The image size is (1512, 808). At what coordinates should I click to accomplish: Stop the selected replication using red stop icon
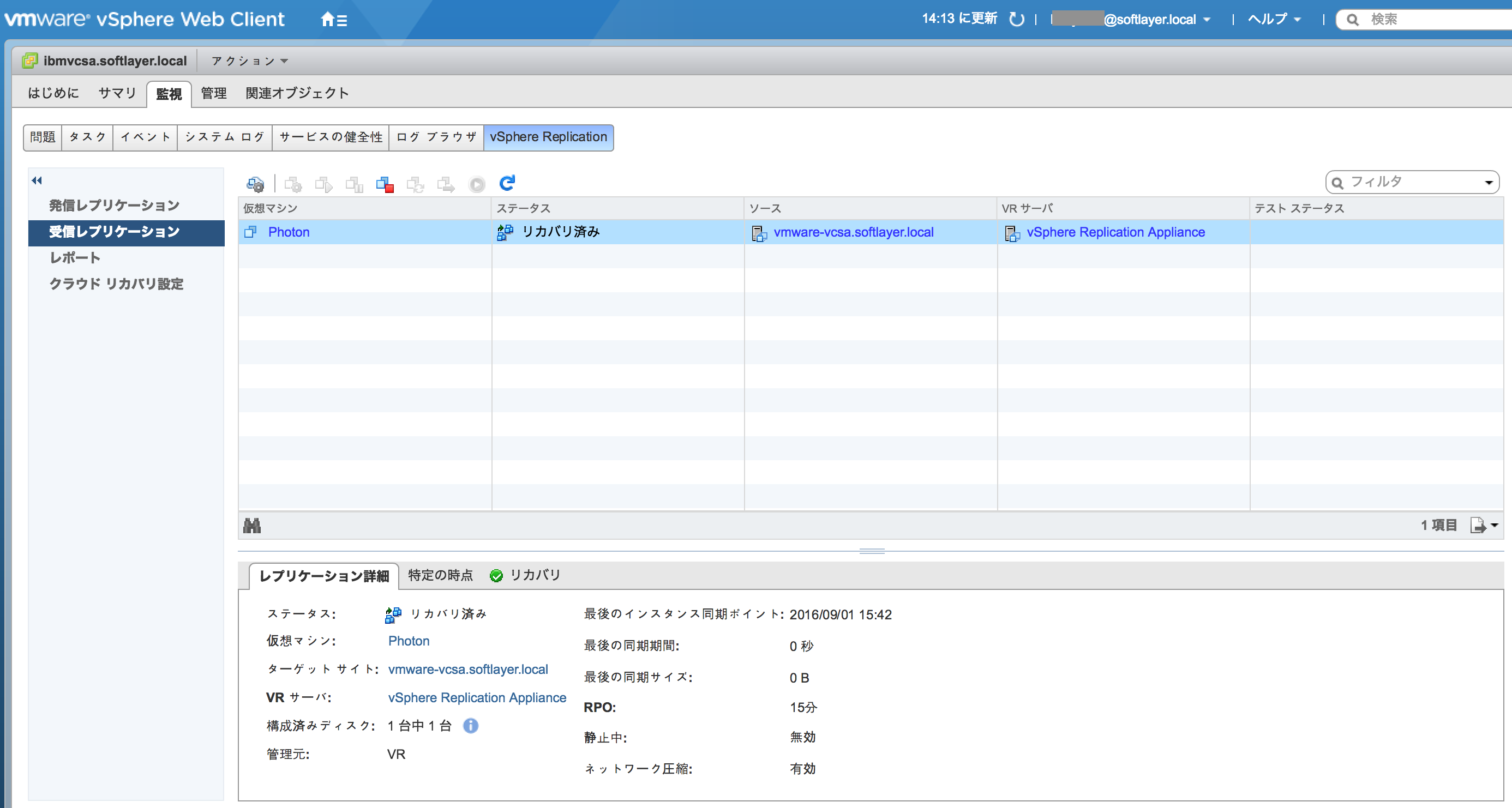[385, 184]
